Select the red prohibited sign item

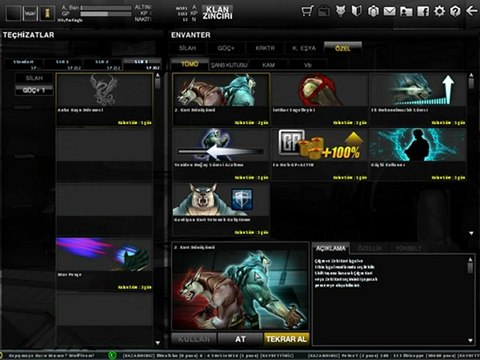[x=319, y=99]
